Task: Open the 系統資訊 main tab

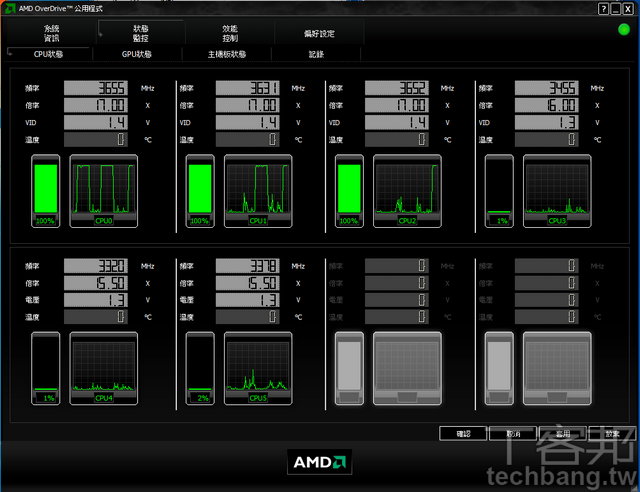Action: (52, 32)
